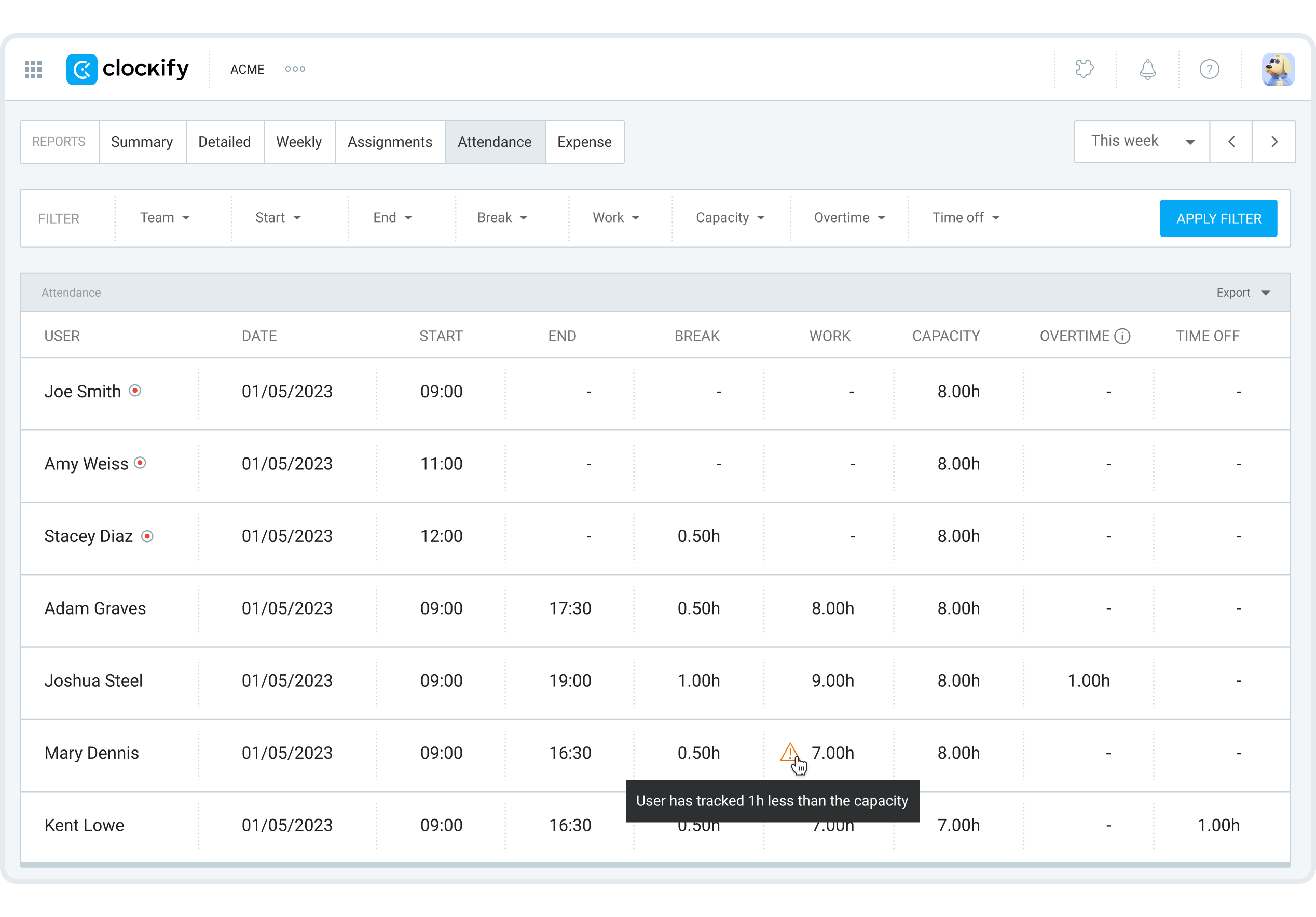
Task: Open the Capacity filter dropdown
Action: pos(730,218)
